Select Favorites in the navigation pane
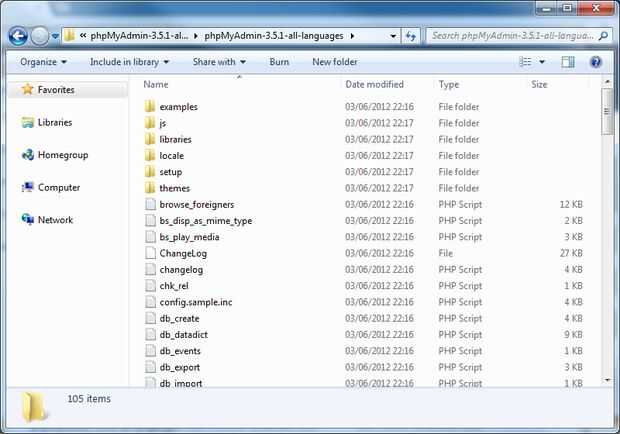This screenshot has width=620, height=434. coord(56,90)
